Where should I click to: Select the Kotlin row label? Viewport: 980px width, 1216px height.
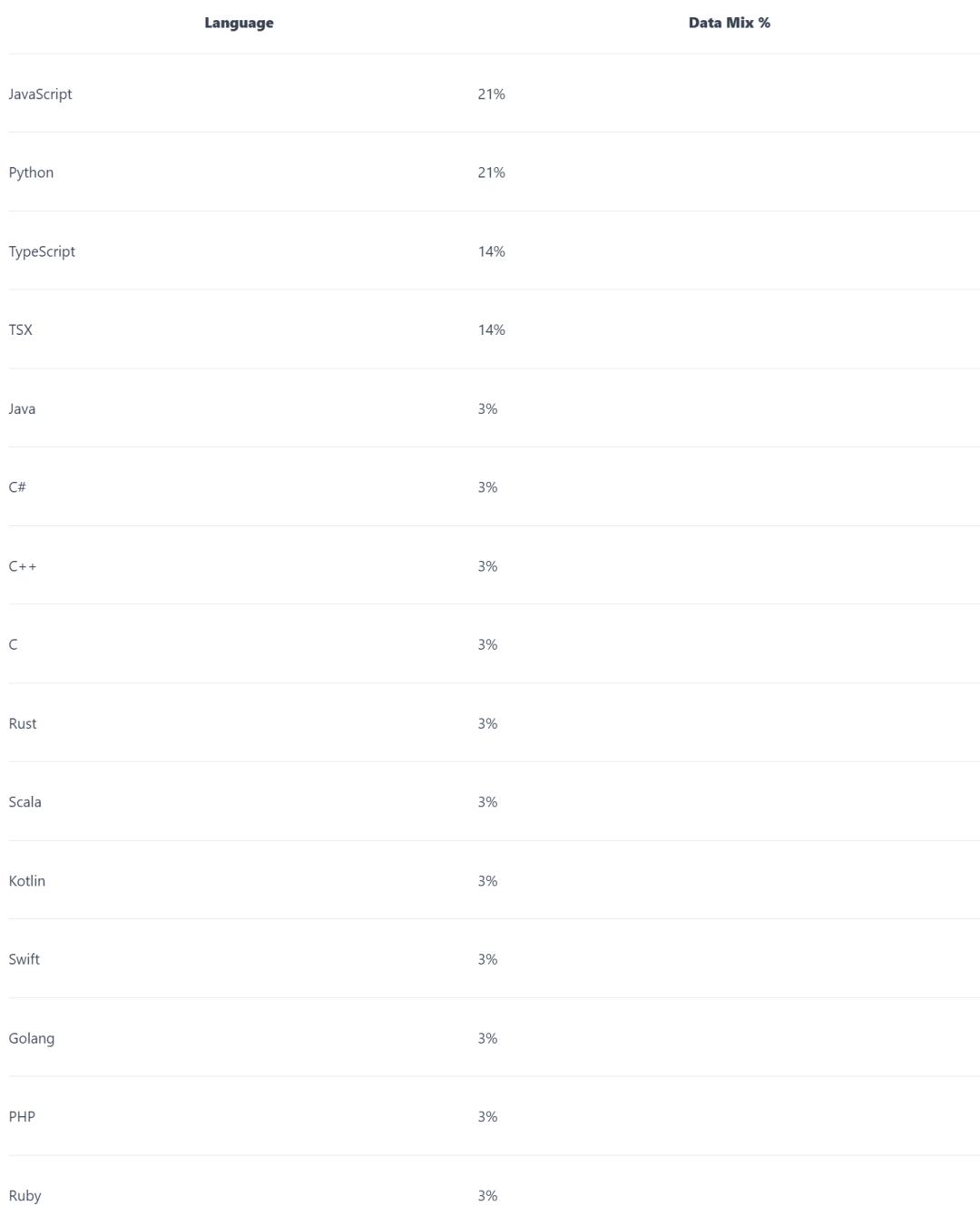pos(27,881)
